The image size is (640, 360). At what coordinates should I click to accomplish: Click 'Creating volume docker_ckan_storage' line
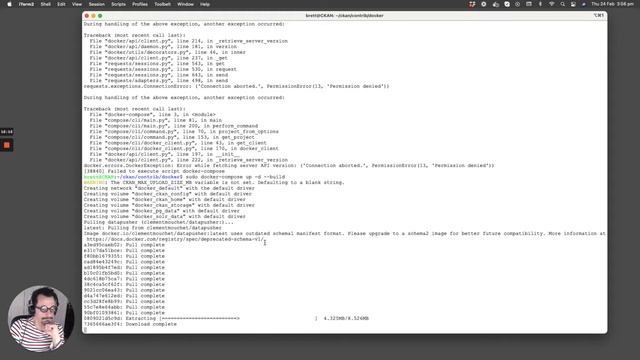(x=169, y=205)
